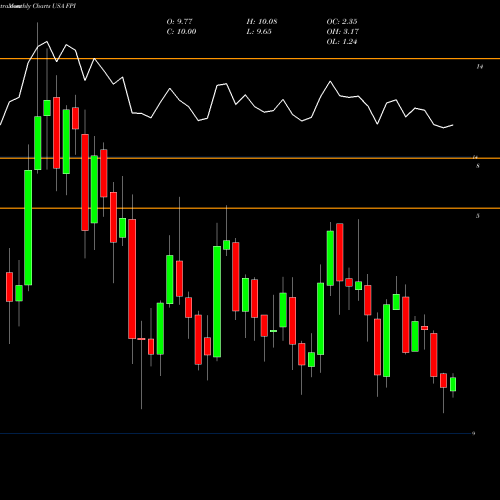Select the open value "O: 9.77"
500x500 pixels.
[179, 22]
